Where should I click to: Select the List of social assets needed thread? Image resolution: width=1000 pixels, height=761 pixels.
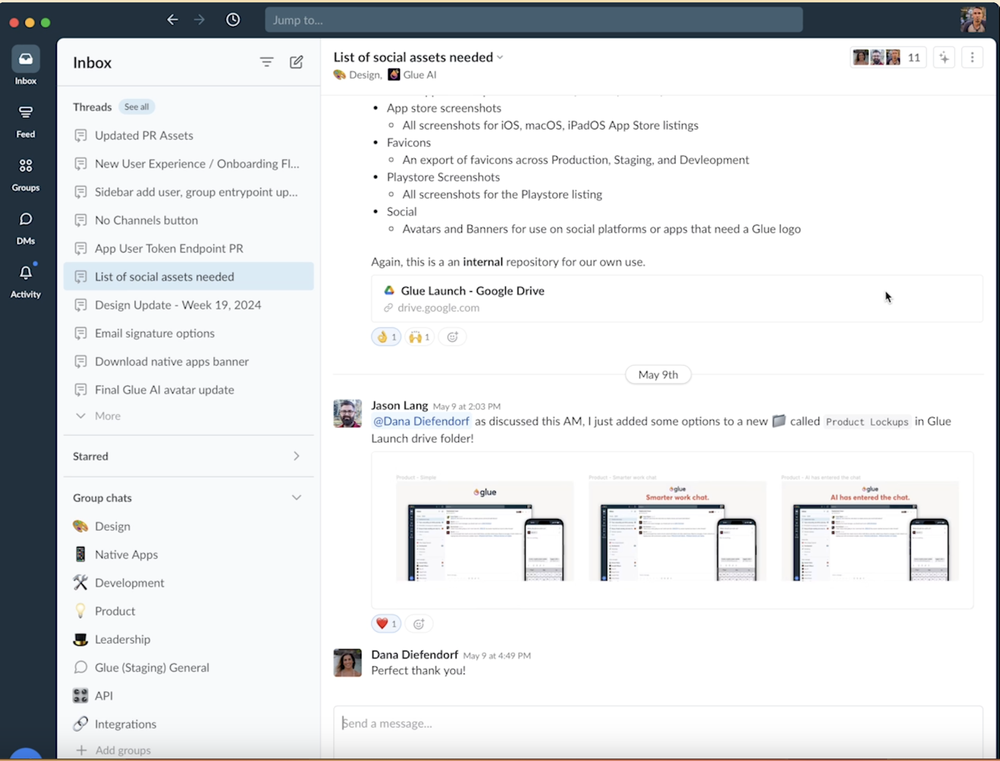pos(189,276)
